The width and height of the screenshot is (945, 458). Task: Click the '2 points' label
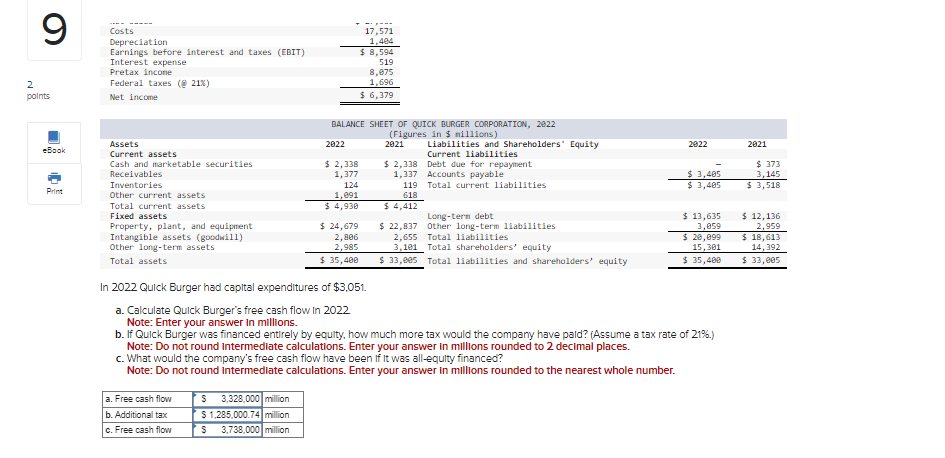coord(39,90)
